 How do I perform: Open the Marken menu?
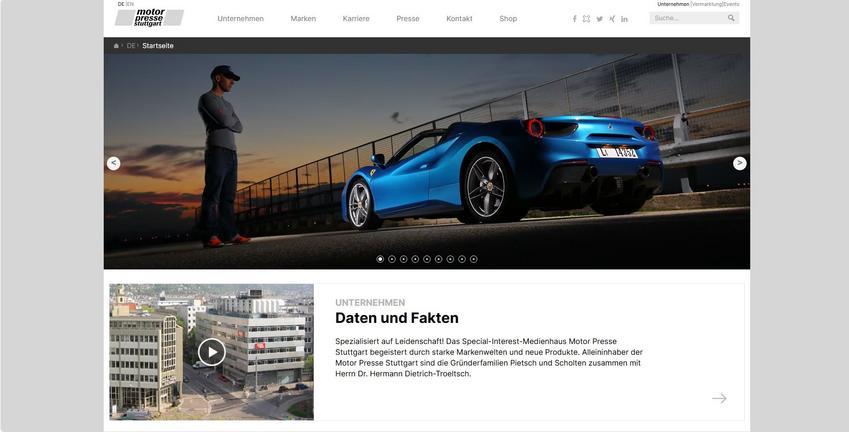[303, 18]
